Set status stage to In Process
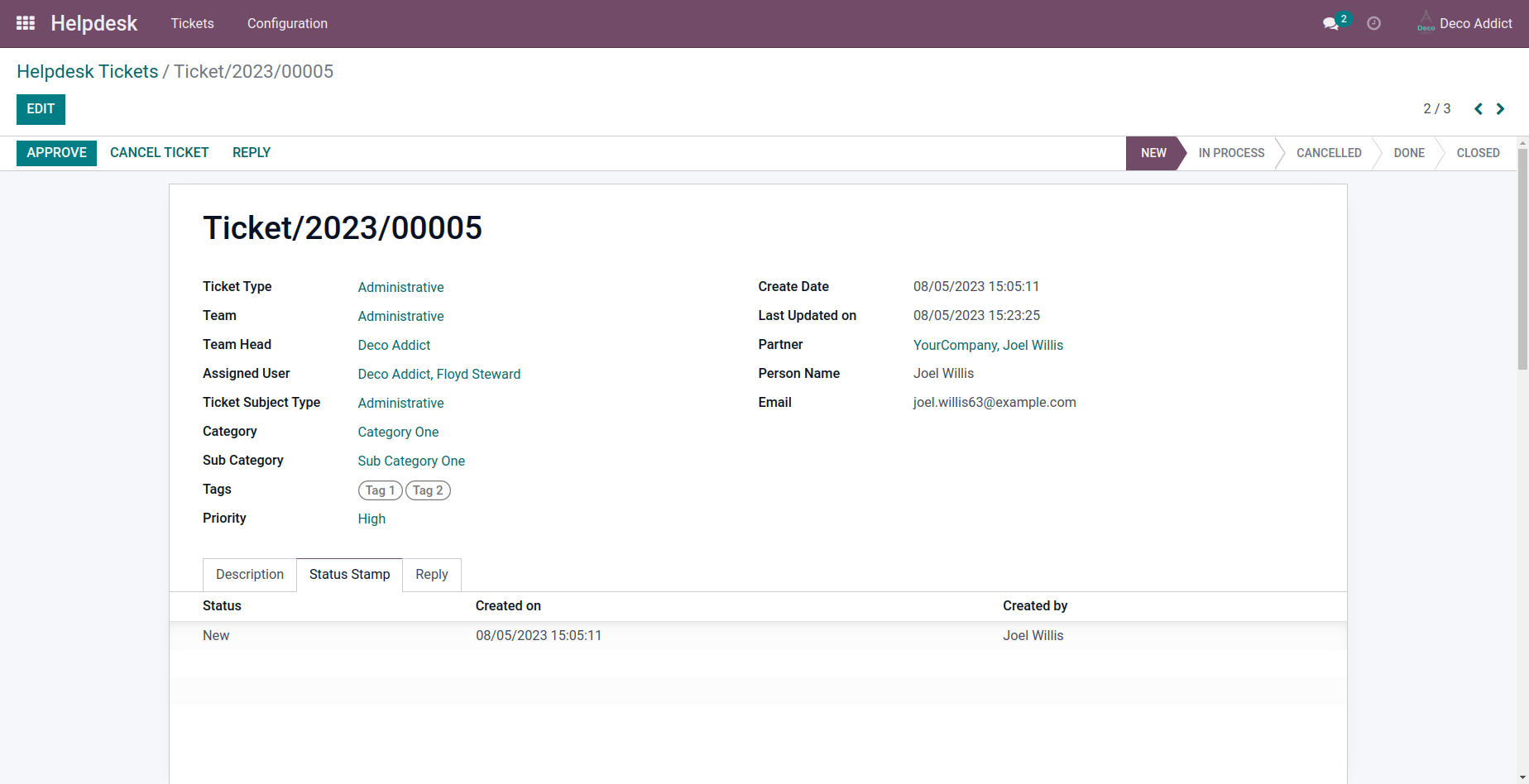The image size is (1529, 784). click(1231, 153)
